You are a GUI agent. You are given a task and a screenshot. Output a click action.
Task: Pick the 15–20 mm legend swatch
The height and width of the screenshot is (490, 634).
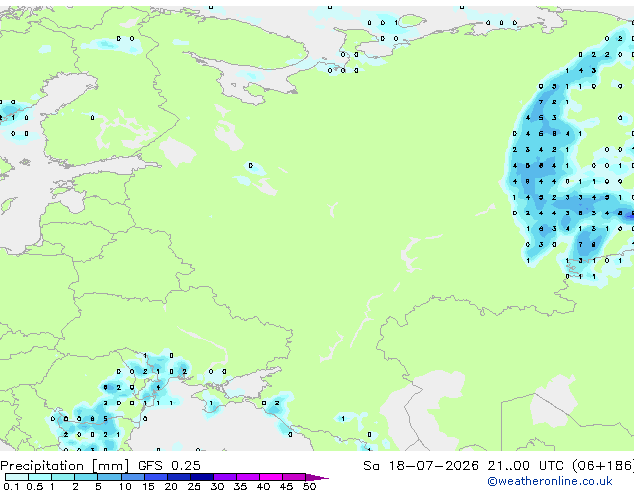coord(156,477)
